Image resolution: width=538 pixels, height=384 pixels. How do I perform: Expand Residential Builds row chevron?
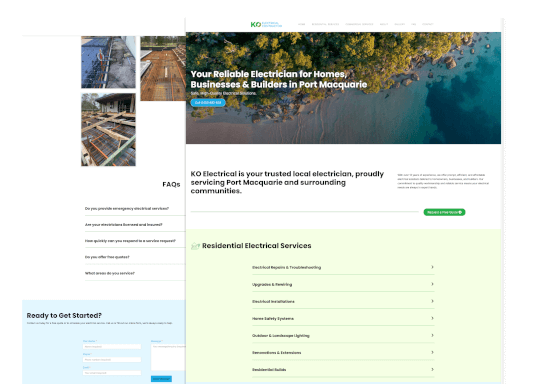[432, 370]
